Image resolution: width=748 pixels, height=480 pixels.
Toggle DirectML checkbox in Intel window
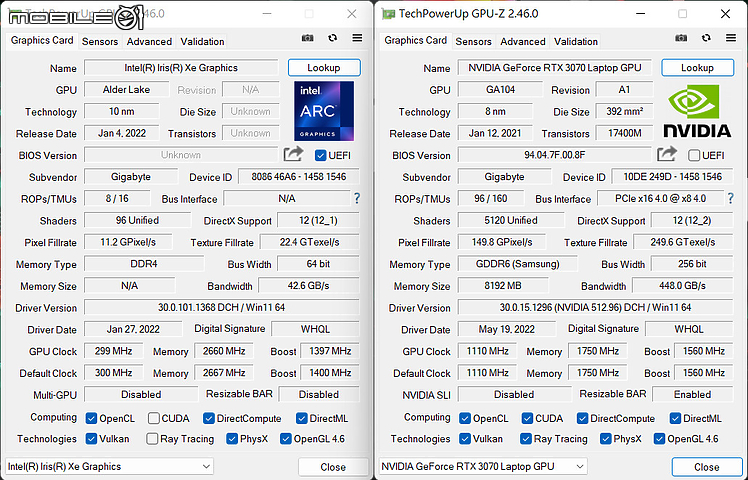pos(301,418)
